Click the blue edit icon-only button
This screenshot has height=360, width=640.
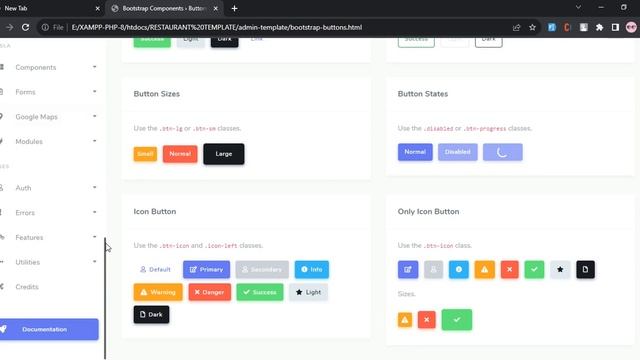[408, 269]
